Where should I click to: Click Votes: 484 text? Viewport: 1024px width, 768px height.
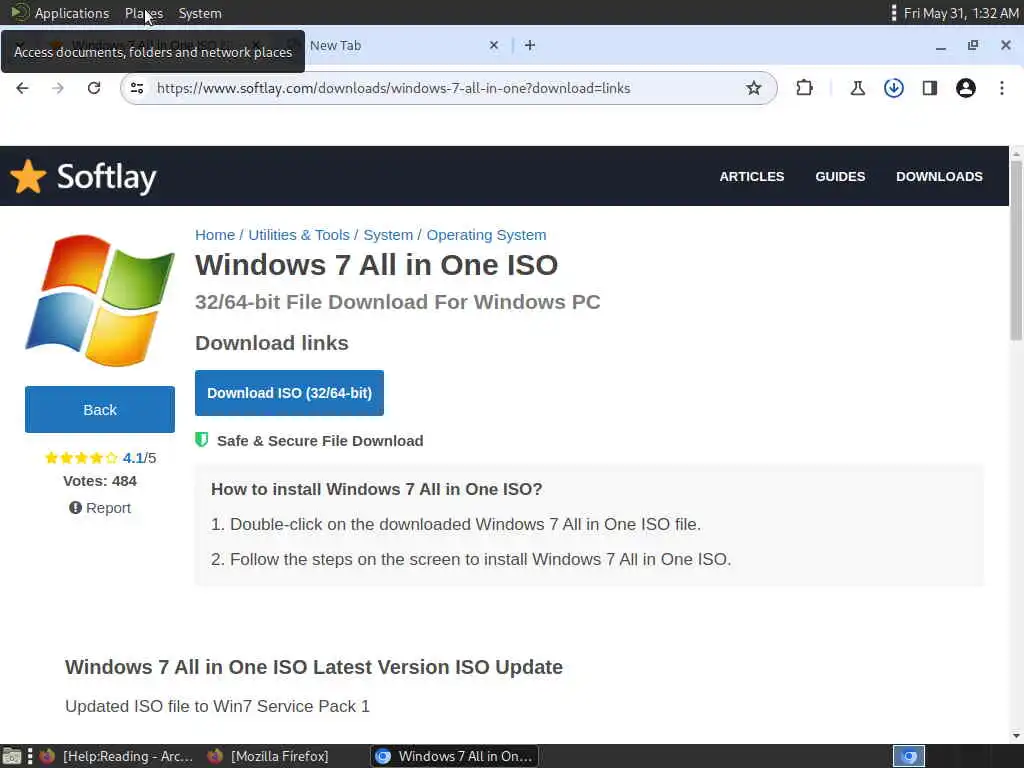100,481
